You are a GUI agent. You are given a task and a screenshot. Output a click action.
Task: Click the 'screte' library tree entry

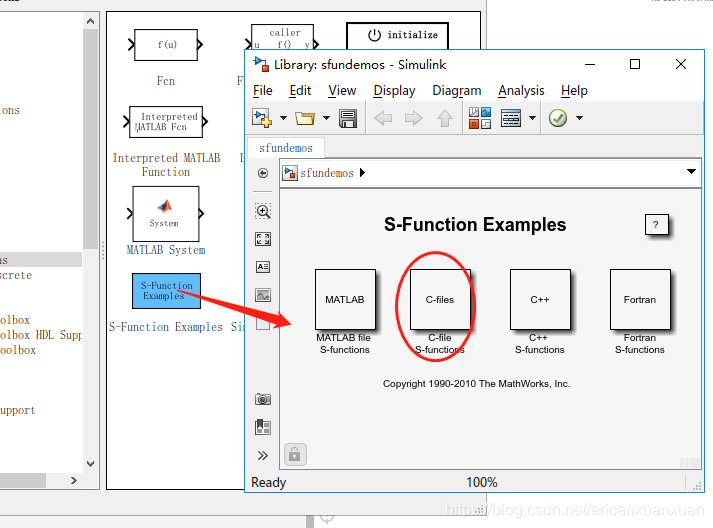(x=16, y=275)
